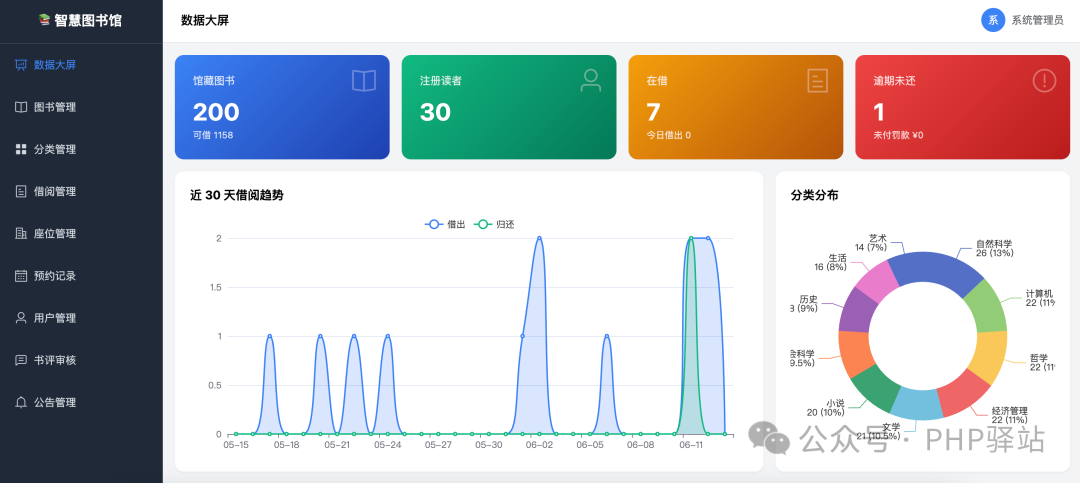Click the 分类分布 heading
This screenshot has width=1080, height=483.
(x=815, y=195)
